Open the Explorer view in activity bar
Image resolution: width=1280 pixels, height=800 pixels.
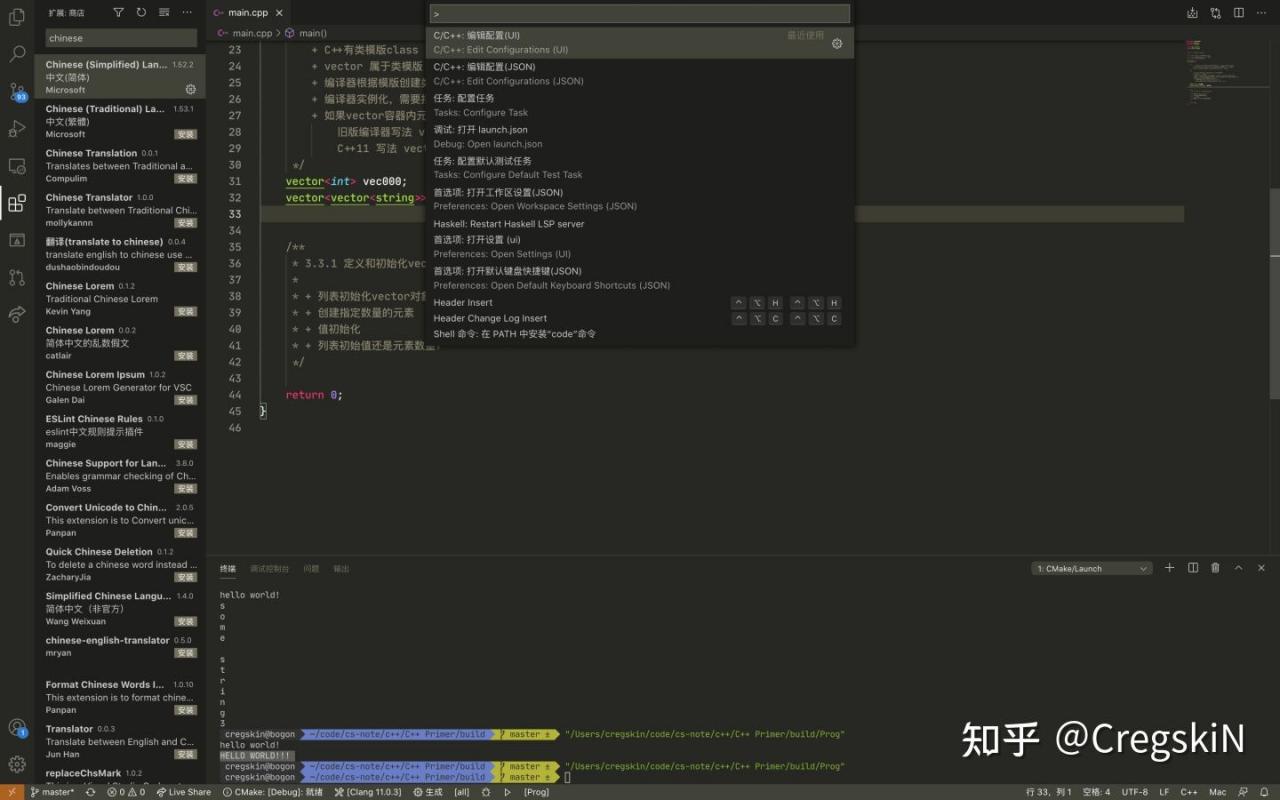pyautogui.click(x=17, y=17)
